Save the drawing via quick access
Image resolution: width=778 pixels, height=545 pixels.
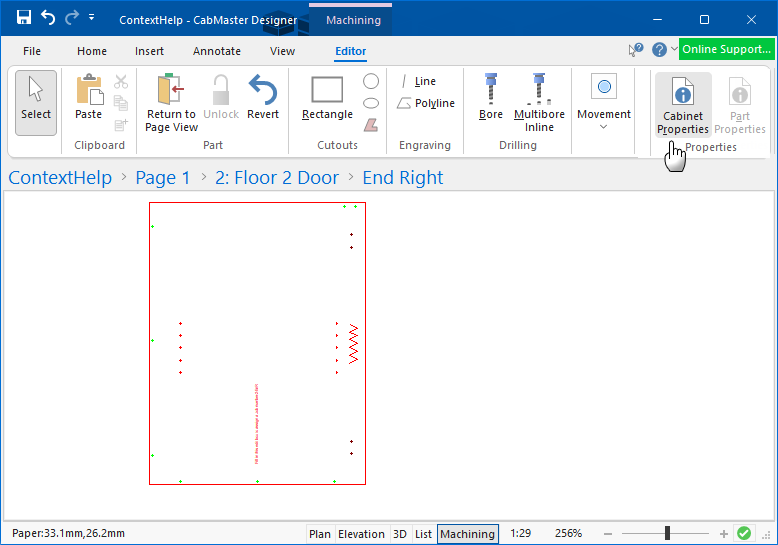[24, 18]
